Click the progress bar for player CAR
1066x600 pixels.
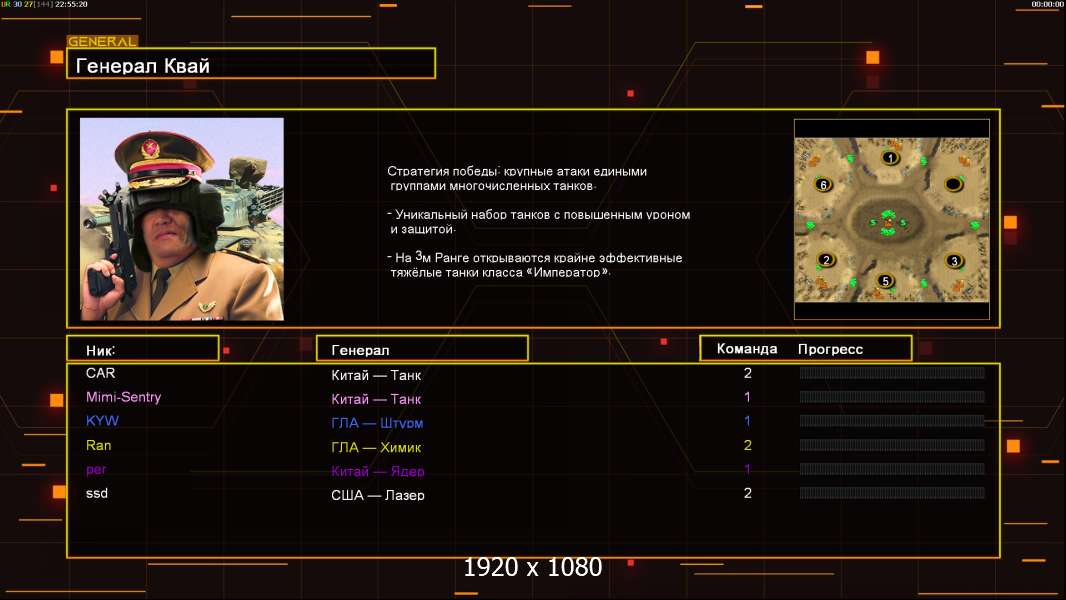pos(892,372)
